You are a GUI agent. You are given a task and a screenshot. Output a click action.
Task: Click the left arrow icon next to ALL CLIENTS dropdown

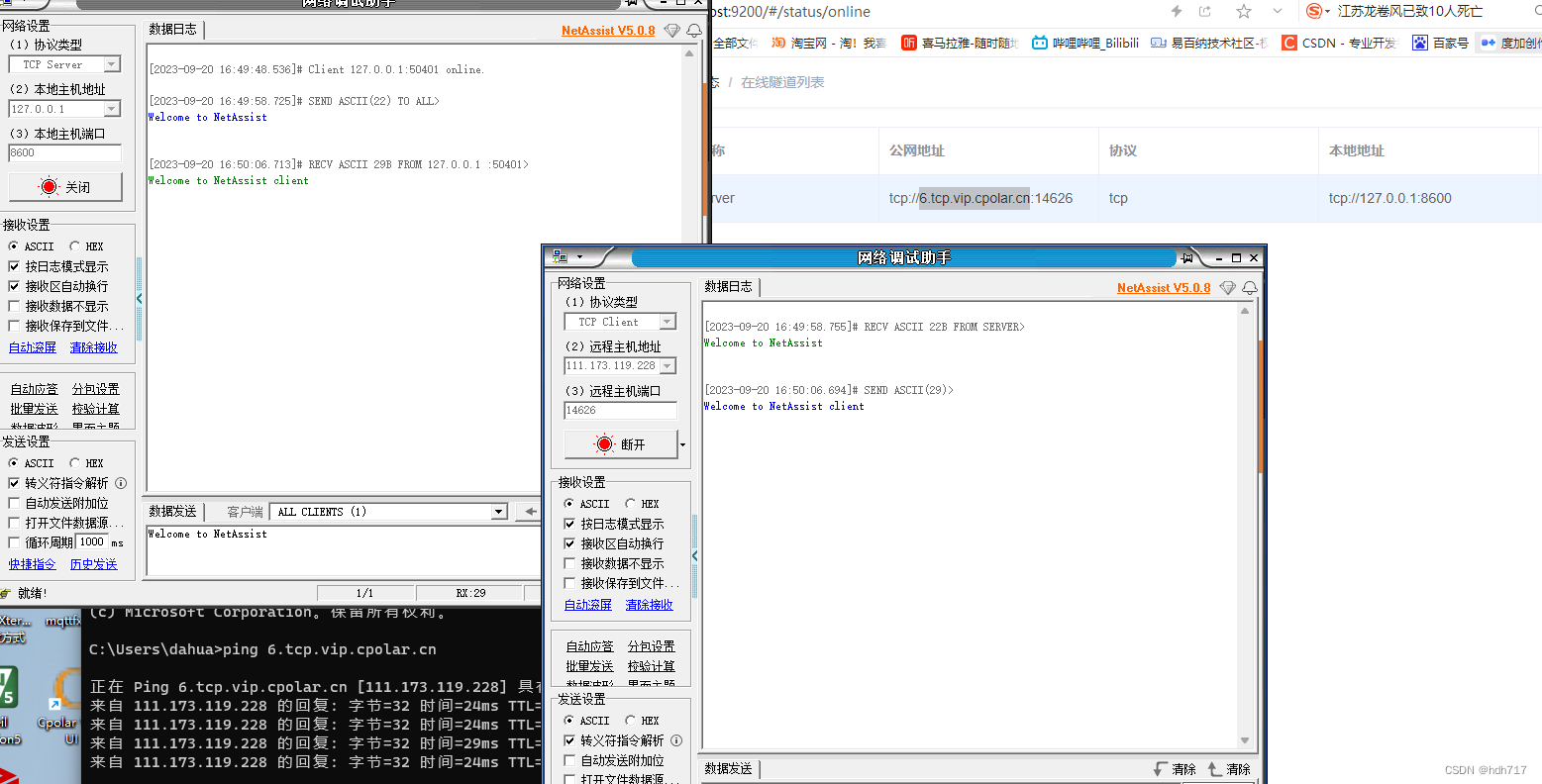[x=531, y=512]
